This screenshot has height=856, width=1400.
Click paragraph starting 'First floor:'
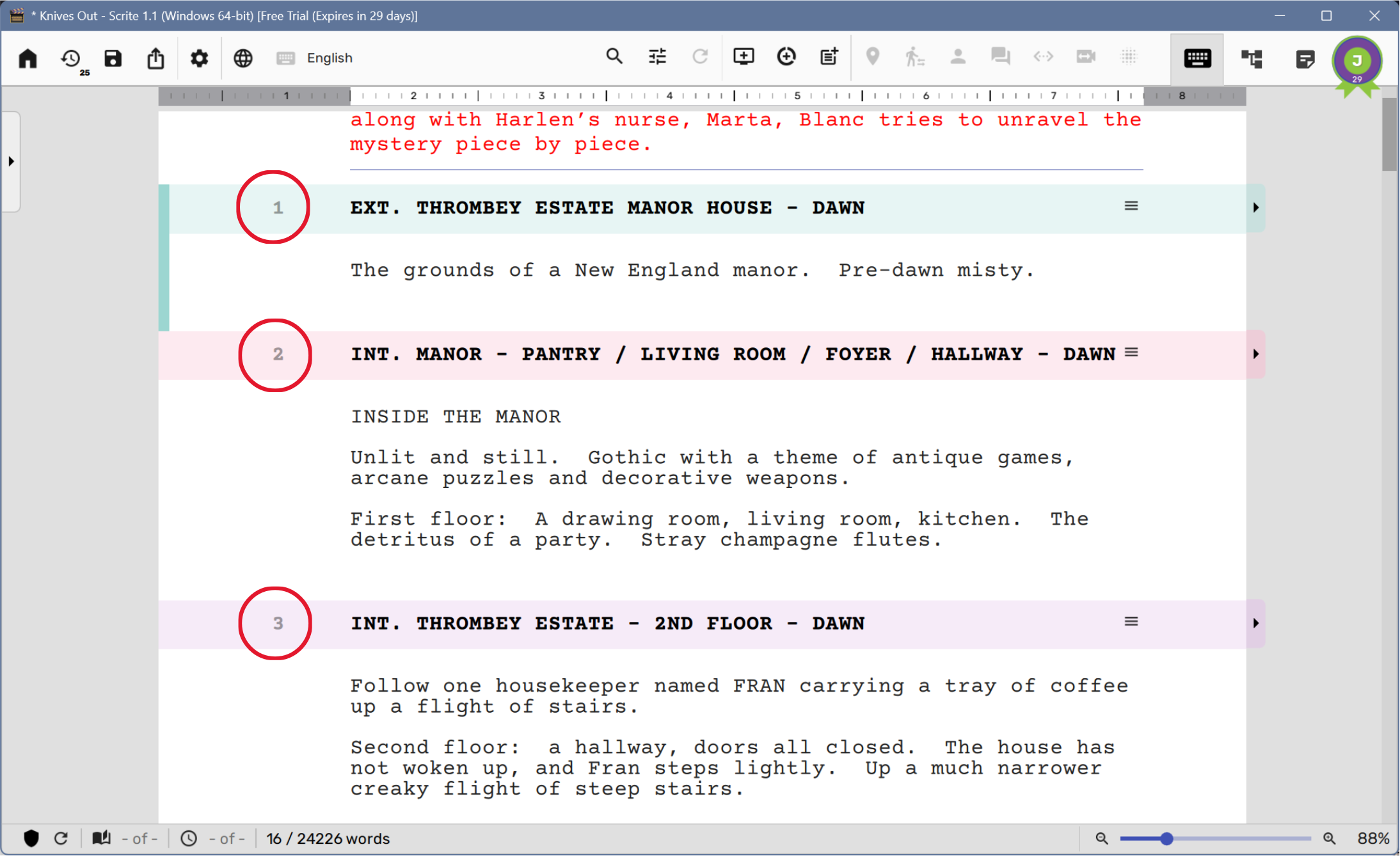coord(719,529)
